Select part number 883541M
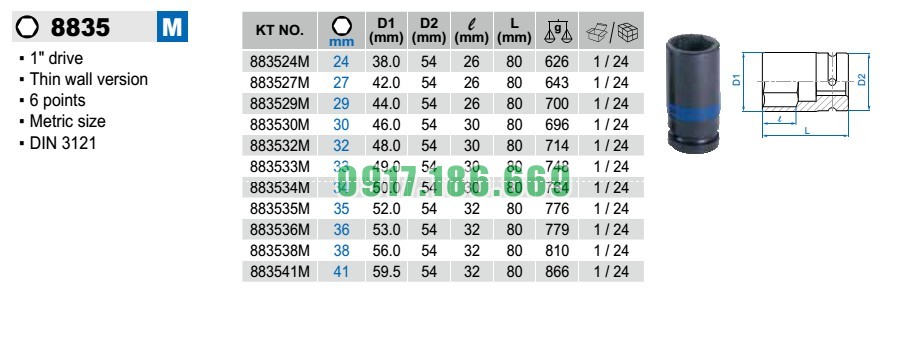 click(280, 271)
